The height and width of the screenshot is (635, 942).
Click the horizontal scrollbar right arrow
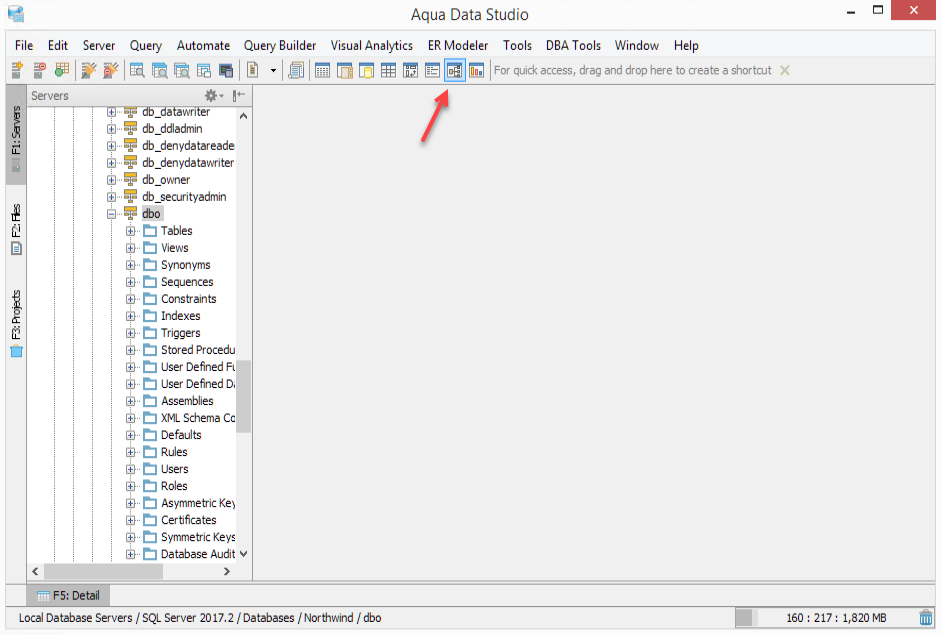coord(226,571)
